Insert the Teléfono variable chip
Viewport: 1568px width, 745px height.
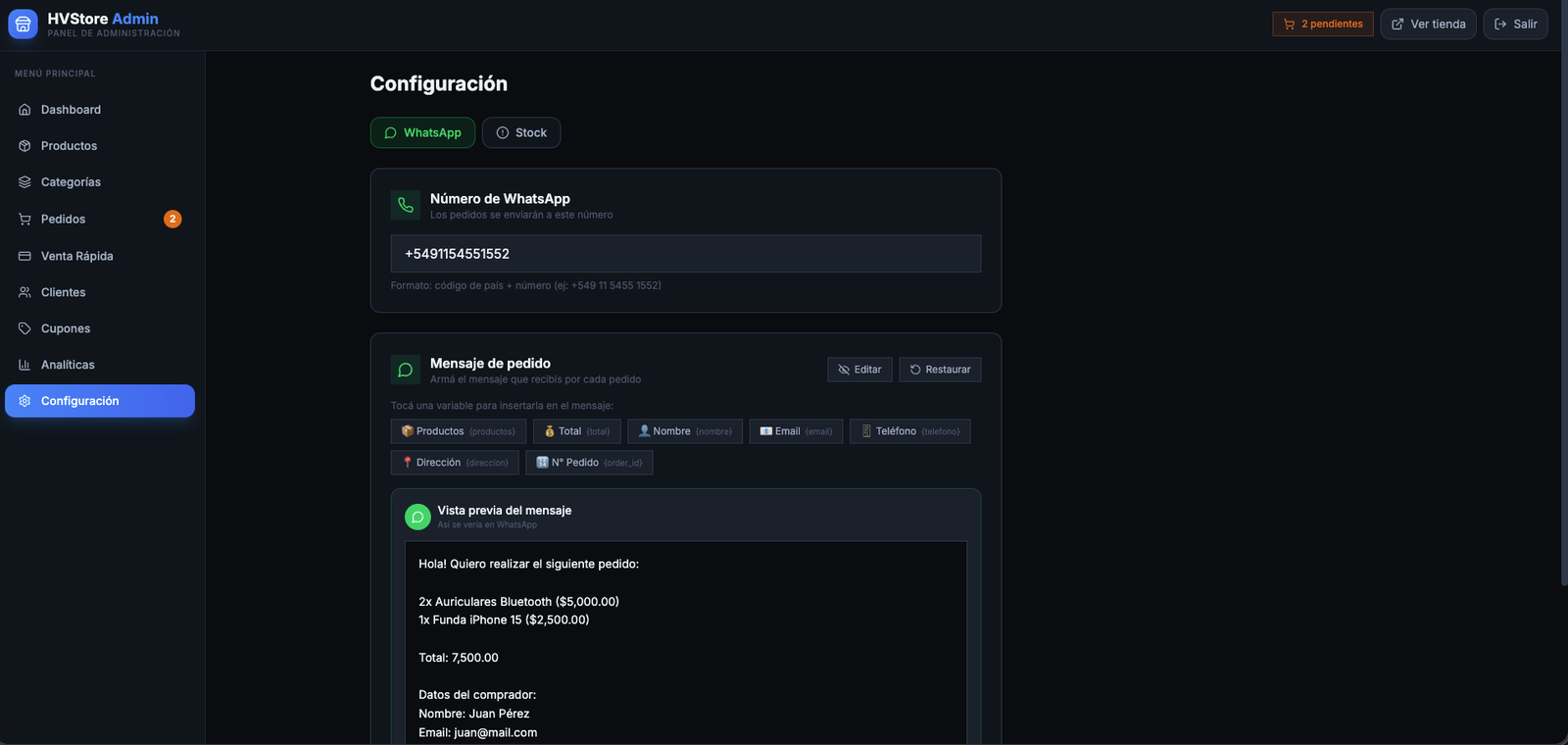[910, 431]
